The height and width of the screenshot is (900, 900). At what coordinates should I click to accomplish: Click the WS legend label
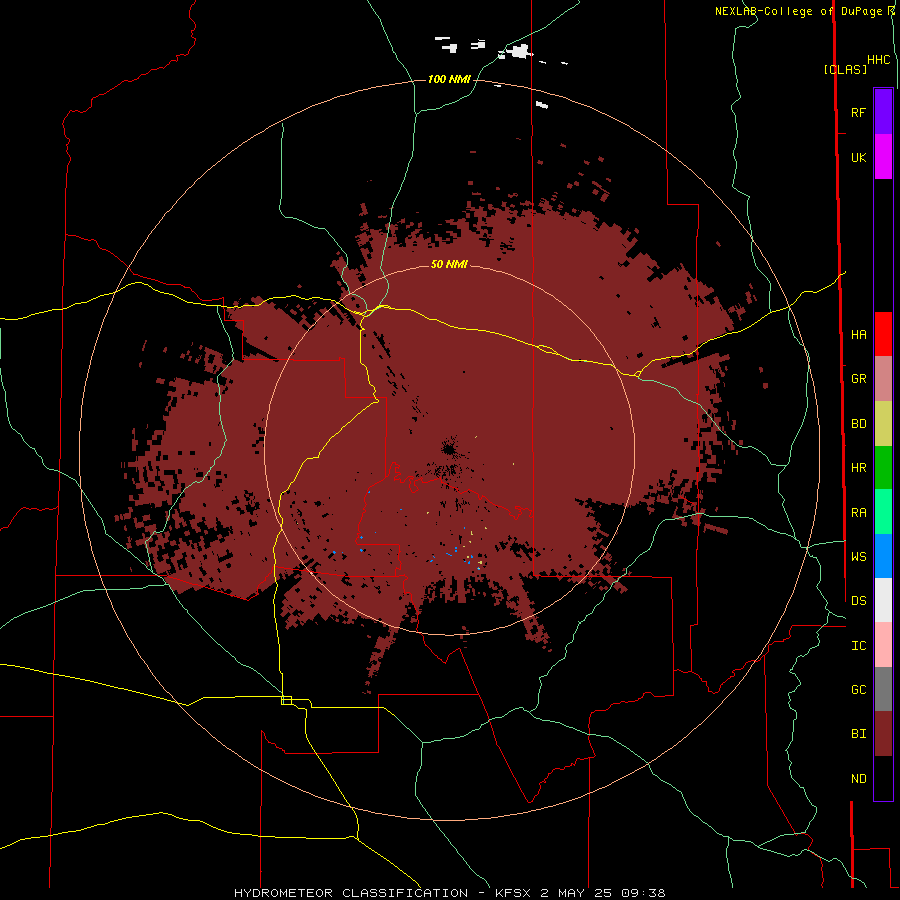(x=858, y=557)
